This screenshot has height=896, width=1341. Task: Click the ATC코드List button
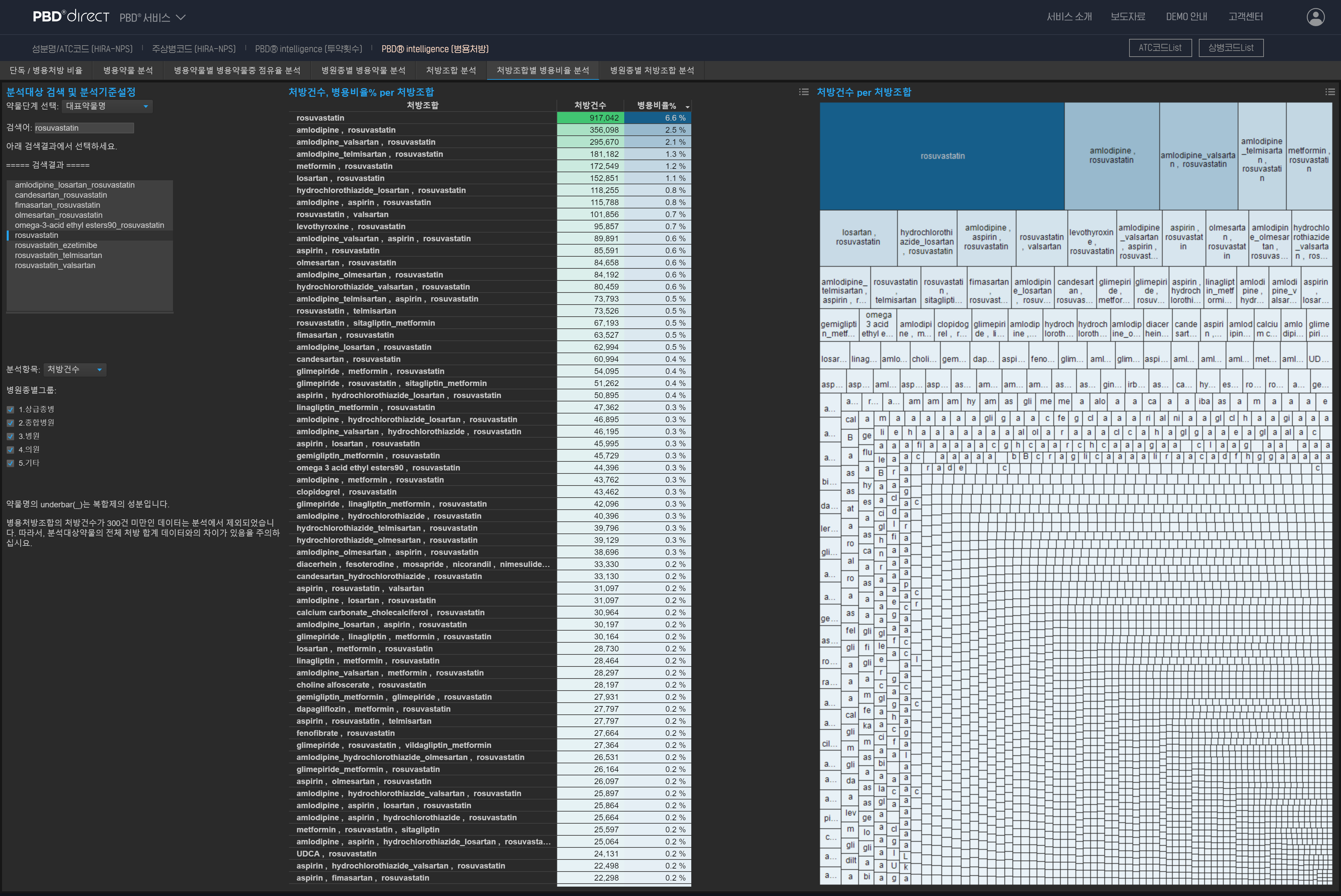tap(1160, 48)
